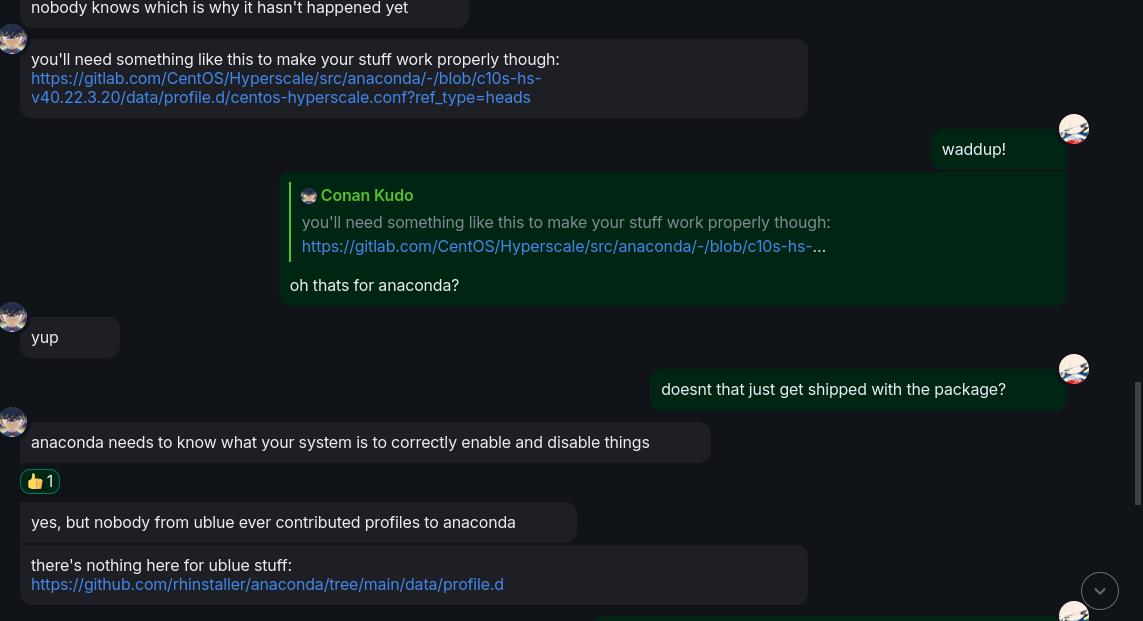Viewport: 1143px width, 621px height.
Task: Select the "nobody knows which is why" message
Action: 220,9
